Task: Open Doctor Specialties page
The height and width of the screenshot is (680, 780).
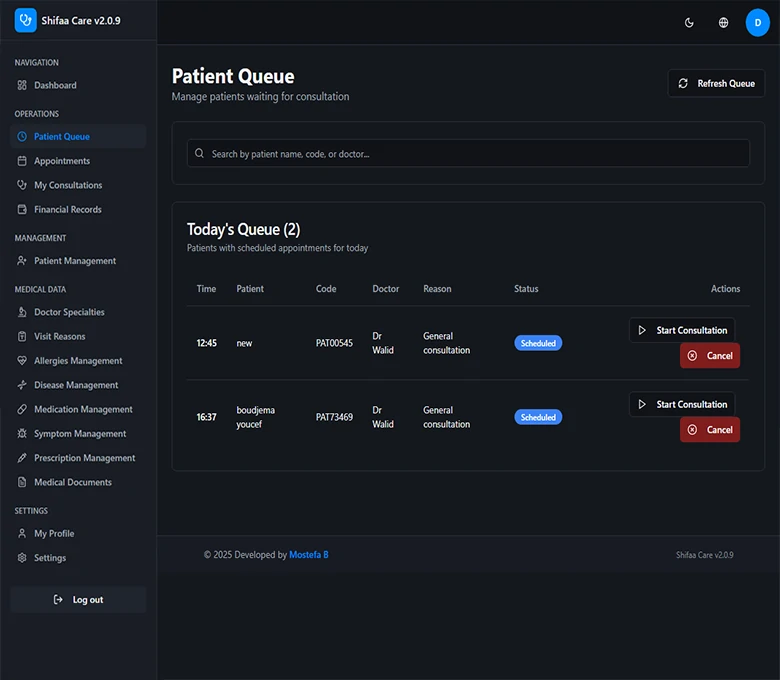Action: point(78,312)
